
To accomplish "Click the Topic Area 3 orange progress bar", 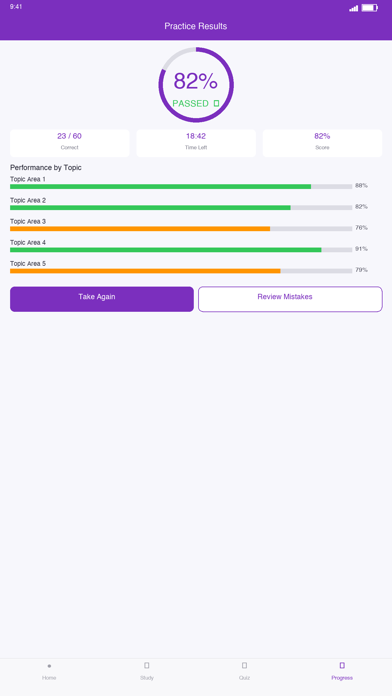I will click(x=181, y=229).
